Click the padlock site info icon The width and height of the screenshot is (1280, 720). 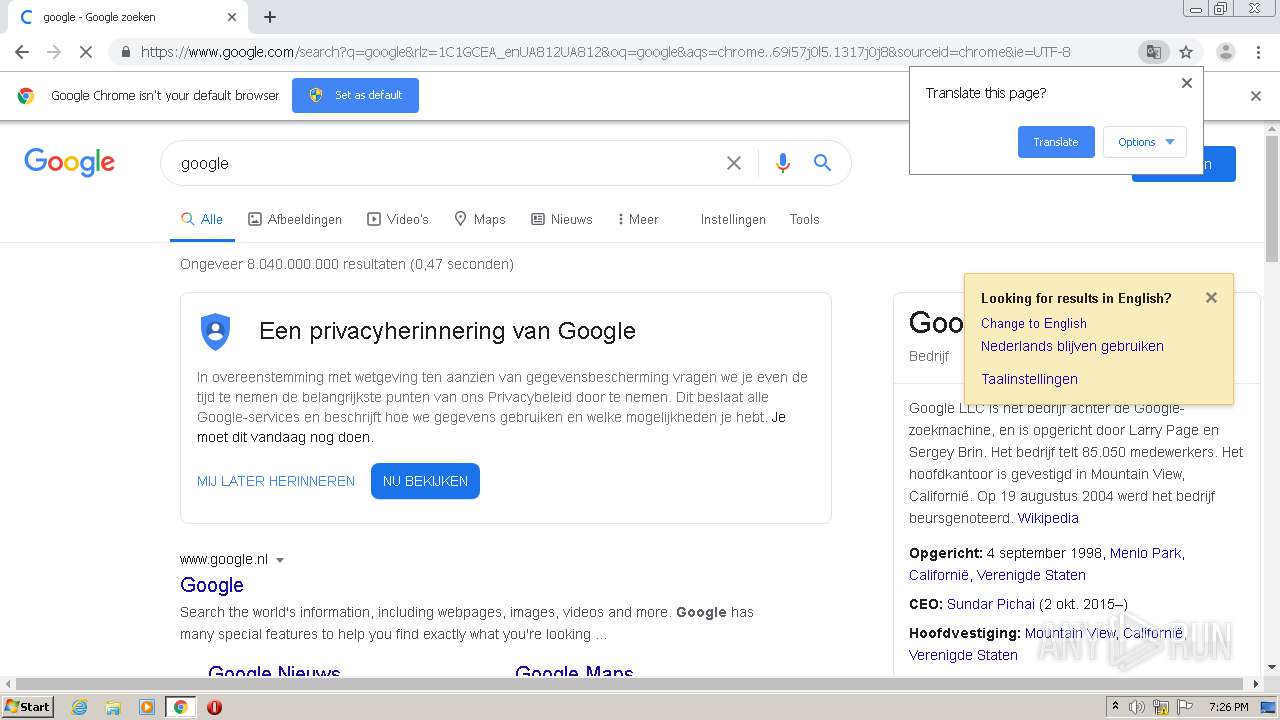pos(126,52)
